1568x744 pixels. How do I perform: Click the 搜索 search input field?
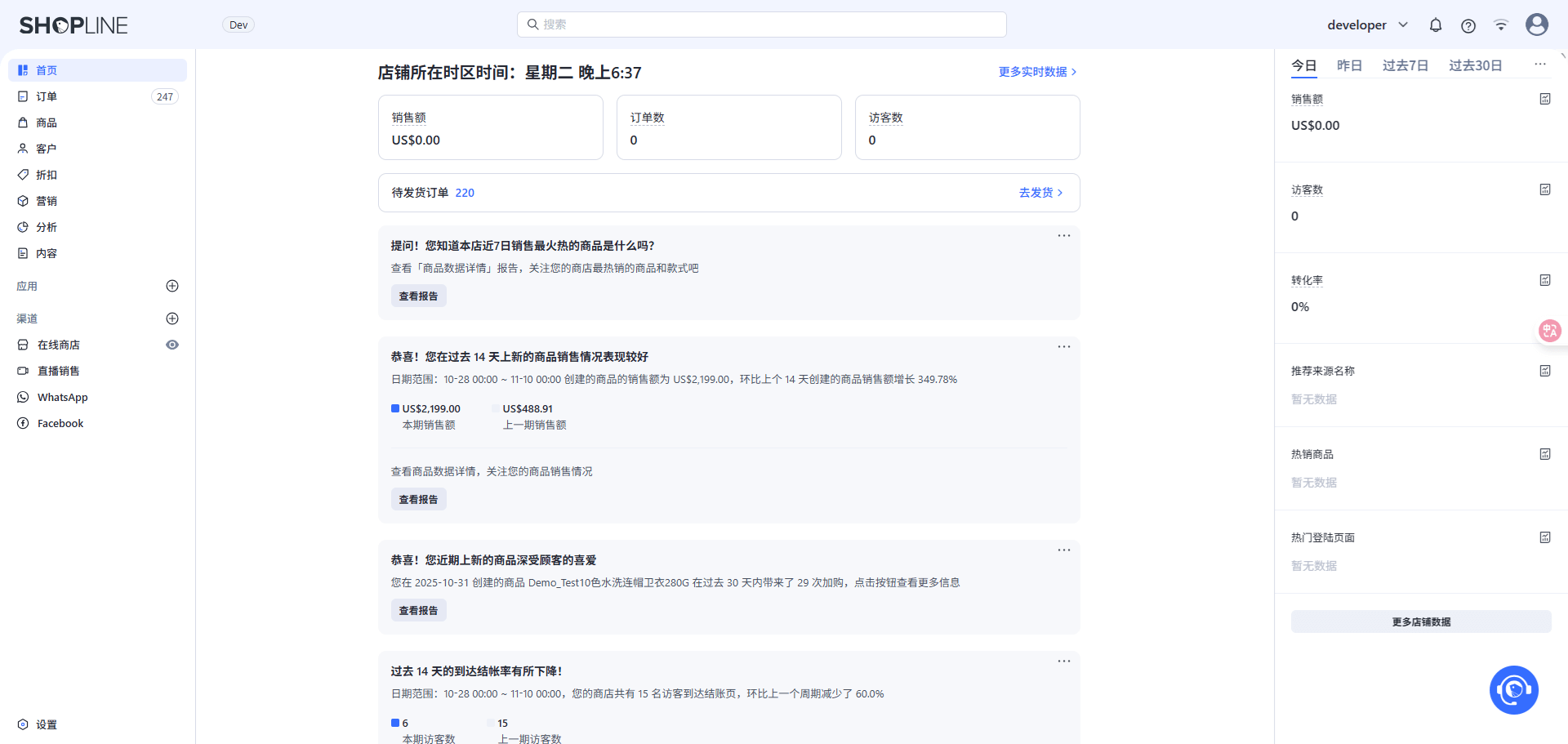tap(761, 25)
